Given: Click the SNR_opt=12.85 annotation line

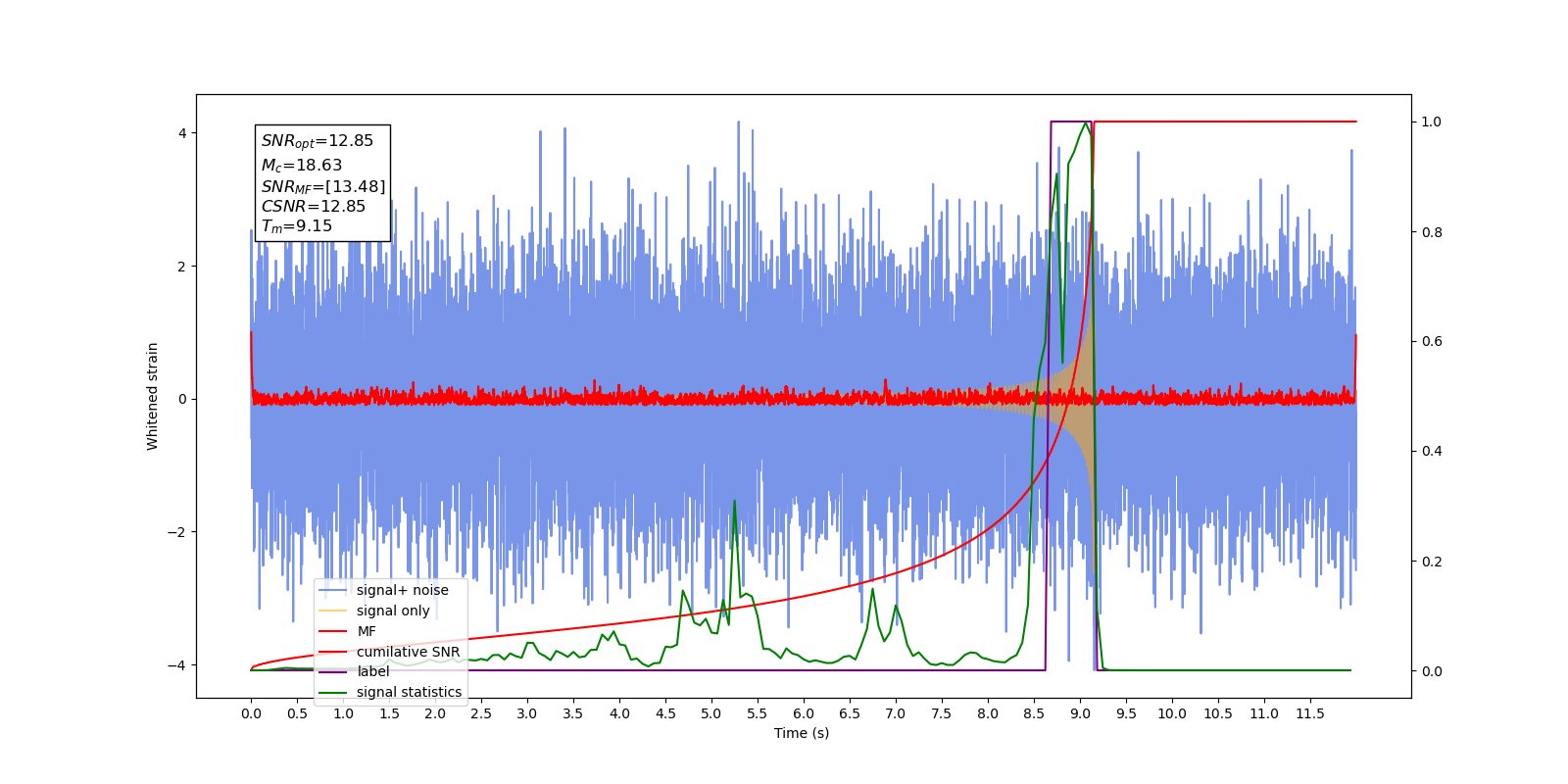Looking at the screenshot, I should (x=318, y=141).
